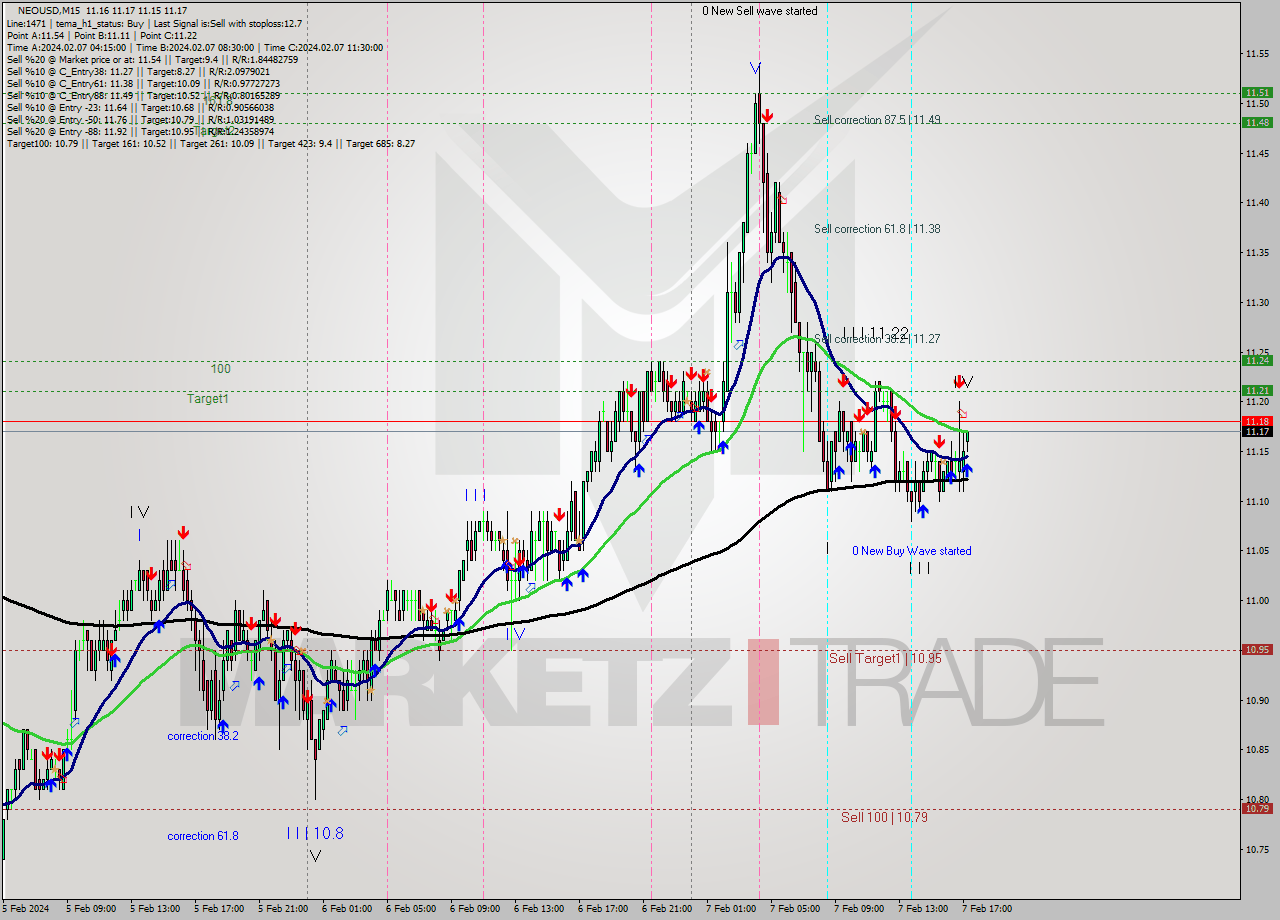
Task: Select the 'Sell %10 @ Entry -23: 11.64' line
Action: pos(140,107)
